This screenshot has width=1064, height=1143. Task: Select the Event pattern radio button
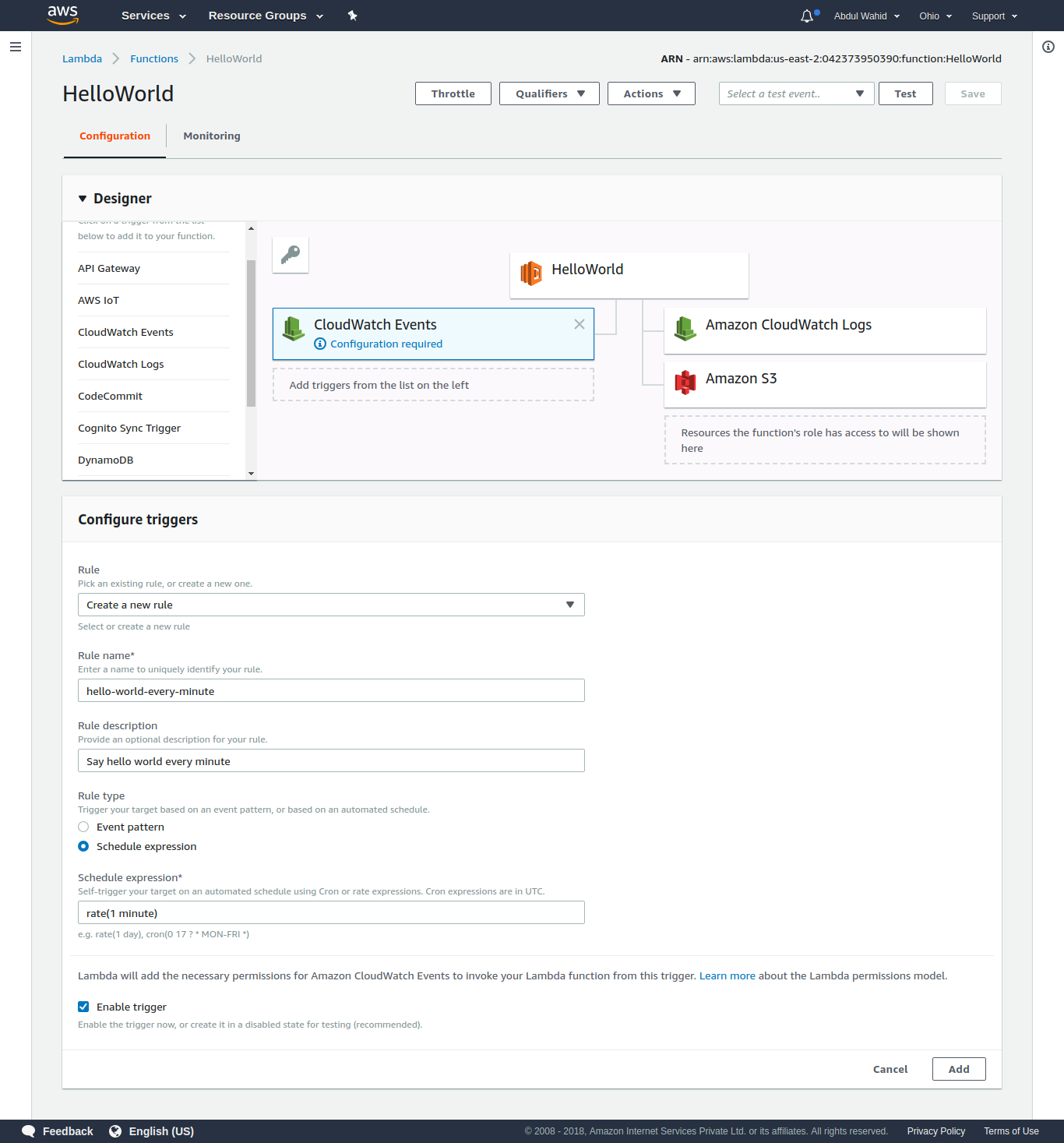(83, 827)
